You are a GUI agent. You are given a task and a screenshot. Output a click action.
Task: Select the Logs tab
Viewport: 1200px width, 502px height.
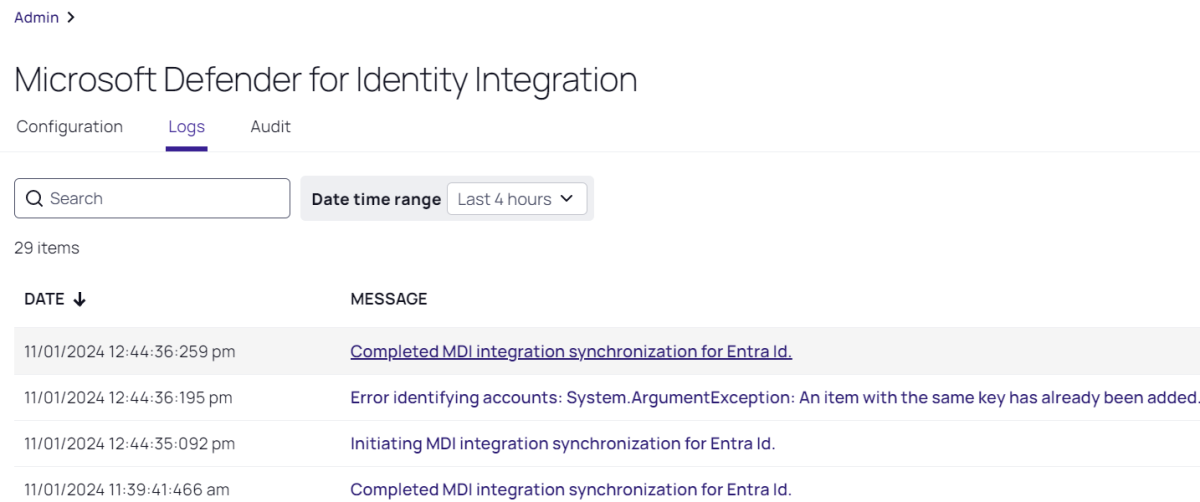186,127
